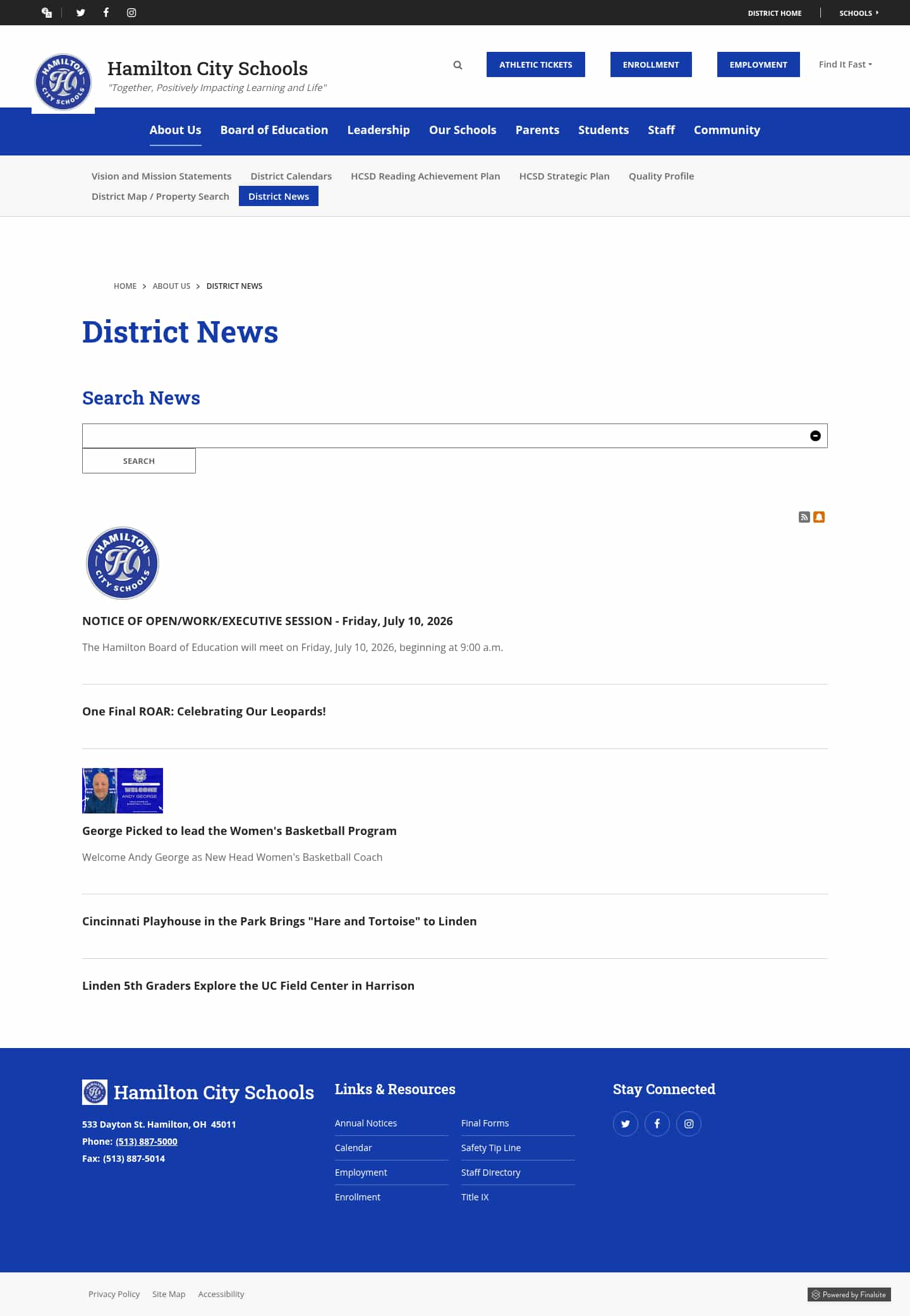The height and width of the screenshot is (1316, 910).
Task: Click the Powered by Finalsite badge
Action: click(849, 1295)
